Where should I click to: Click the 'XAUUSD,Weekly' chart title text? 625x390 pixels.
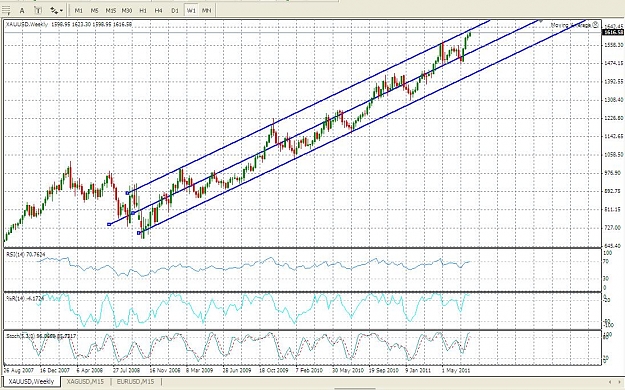pyautogui.click(x=27, y=24)
